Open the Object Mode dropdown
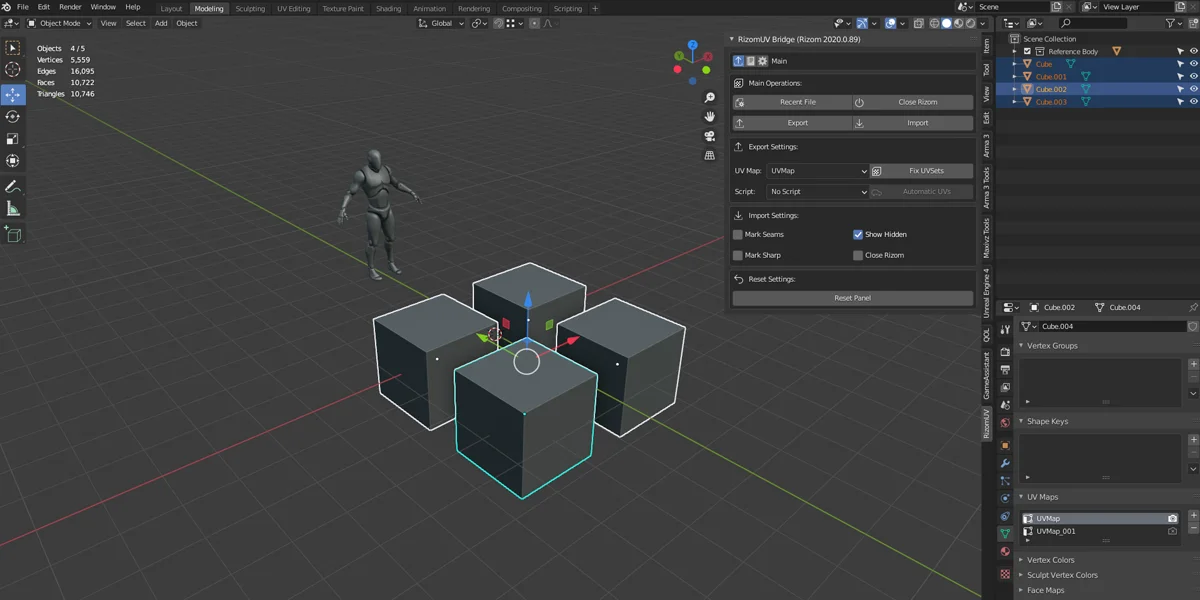This screenshot has height=600, width=1200. (60, 23)
